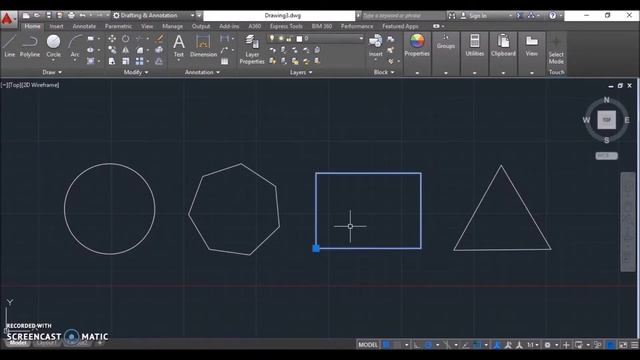Switch to the Annotate tab
The height and width of the screenshot is (360, 640).
click(x=84, y=26)
